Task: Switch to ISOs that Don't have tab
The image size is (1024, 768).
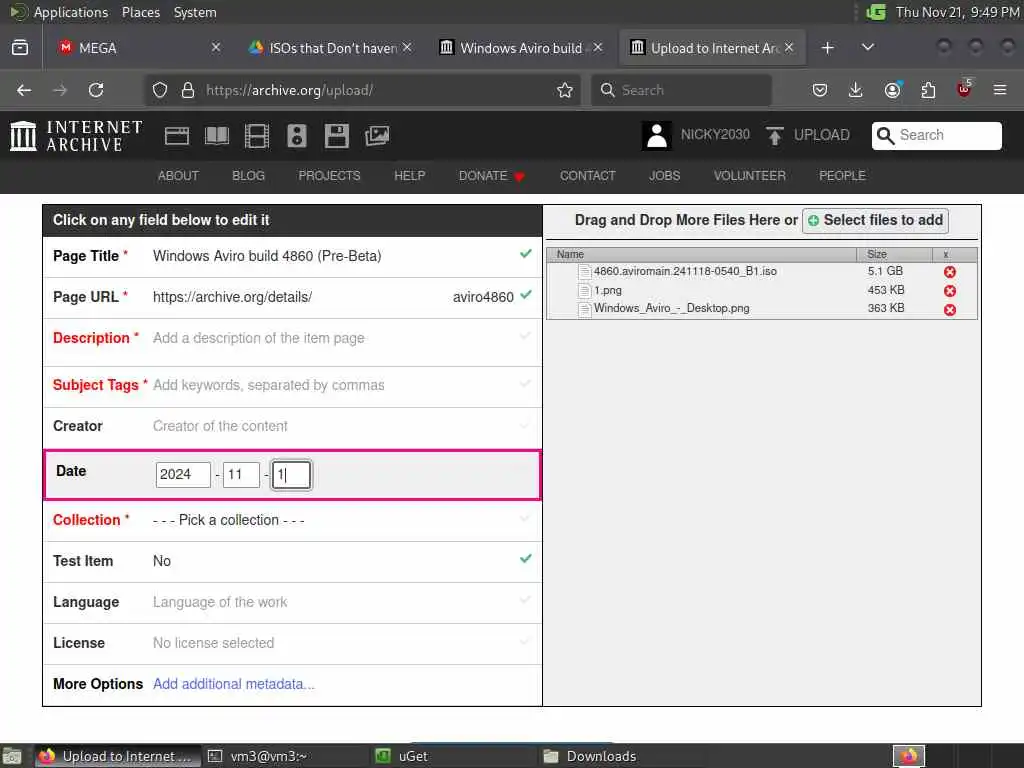Action: 330,48
